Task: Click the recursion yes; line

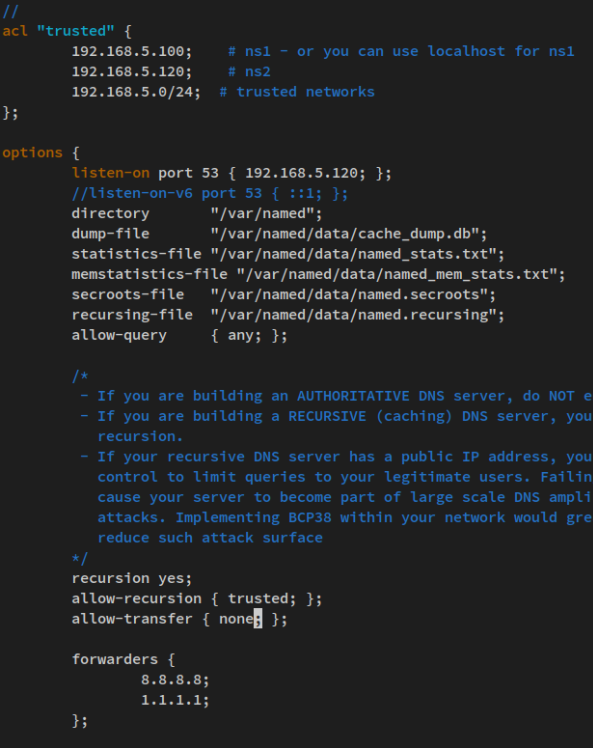Action: [x=132, y=578]
